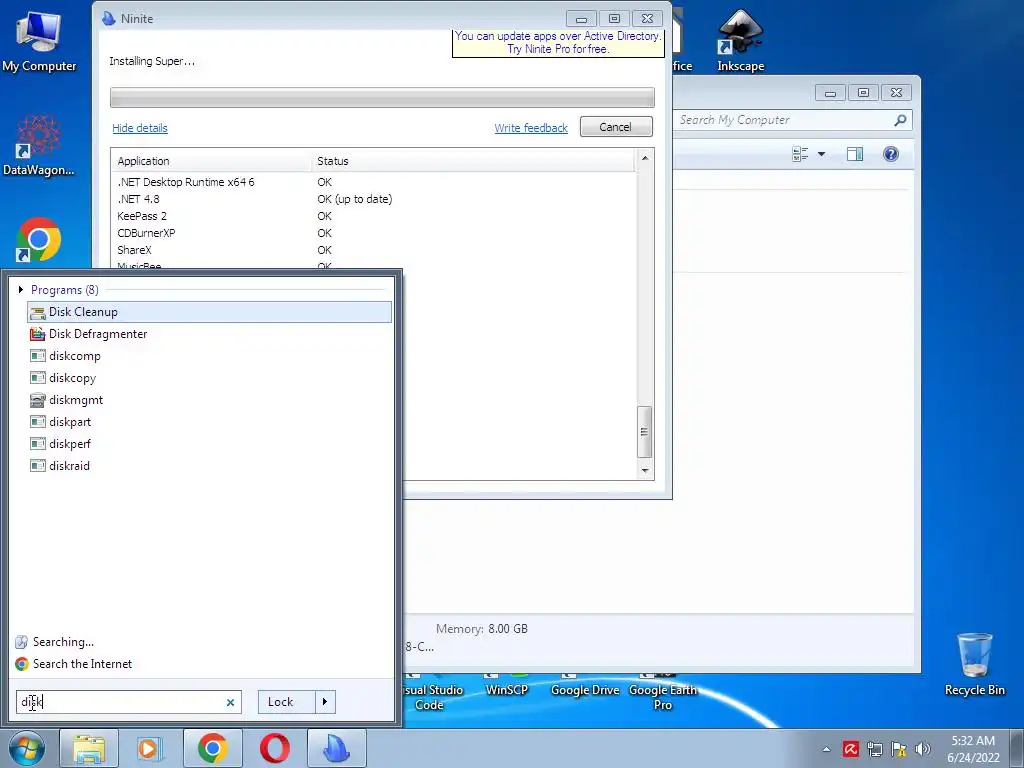Open Opera from the taskbar
The height and width of the screenshot is (768, 1024).
(x=275, y=748)
